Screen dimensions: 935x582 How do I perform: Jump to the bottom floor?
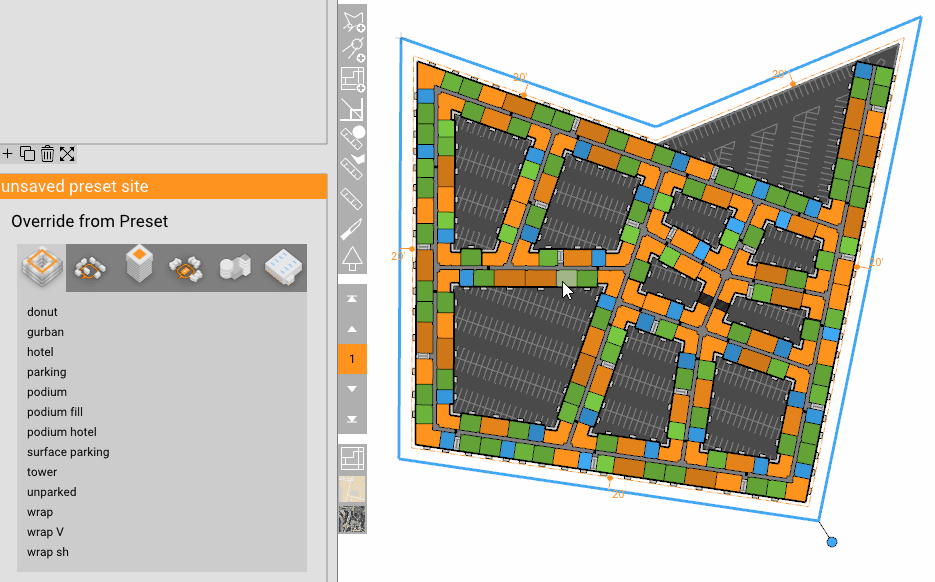click(352, 419)
